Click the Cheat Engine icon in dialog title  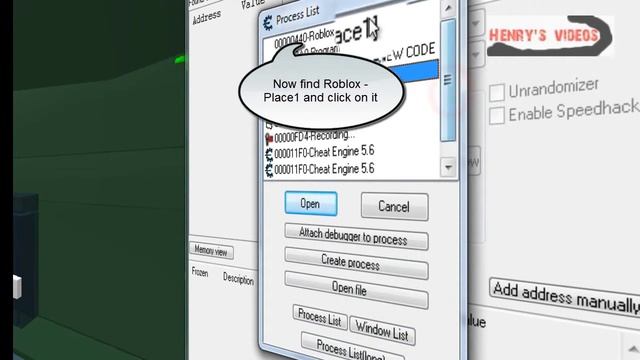268,23
